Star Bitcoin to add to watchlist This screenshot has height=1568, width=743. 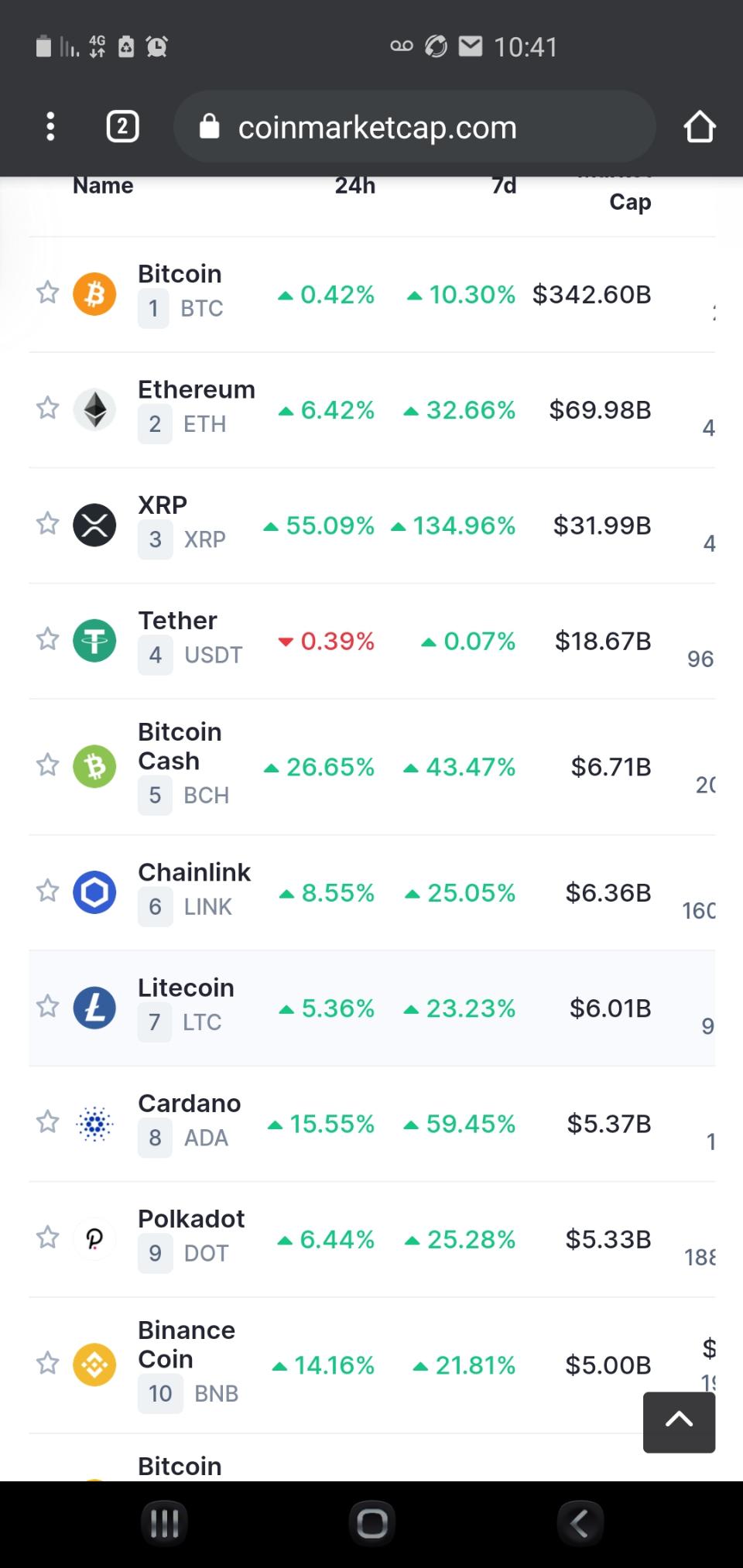pos(48,293)
